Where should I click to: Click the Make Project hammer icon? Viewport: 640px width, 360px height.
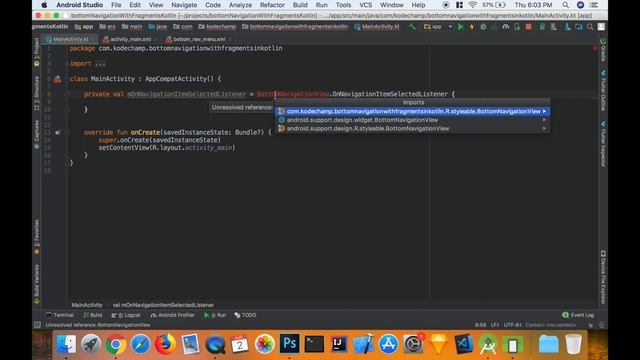pyautogui.click(x=412, y=27)
